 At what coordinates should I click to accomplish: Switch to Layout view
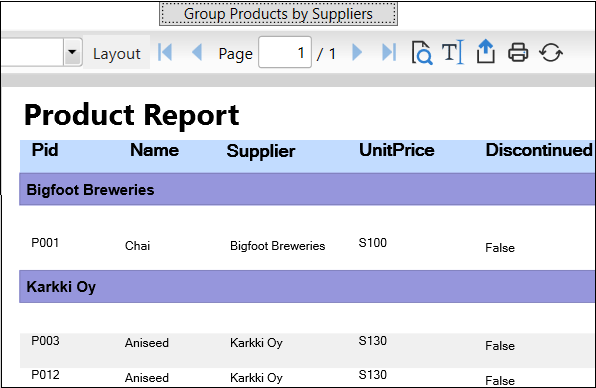click(116, 53)
